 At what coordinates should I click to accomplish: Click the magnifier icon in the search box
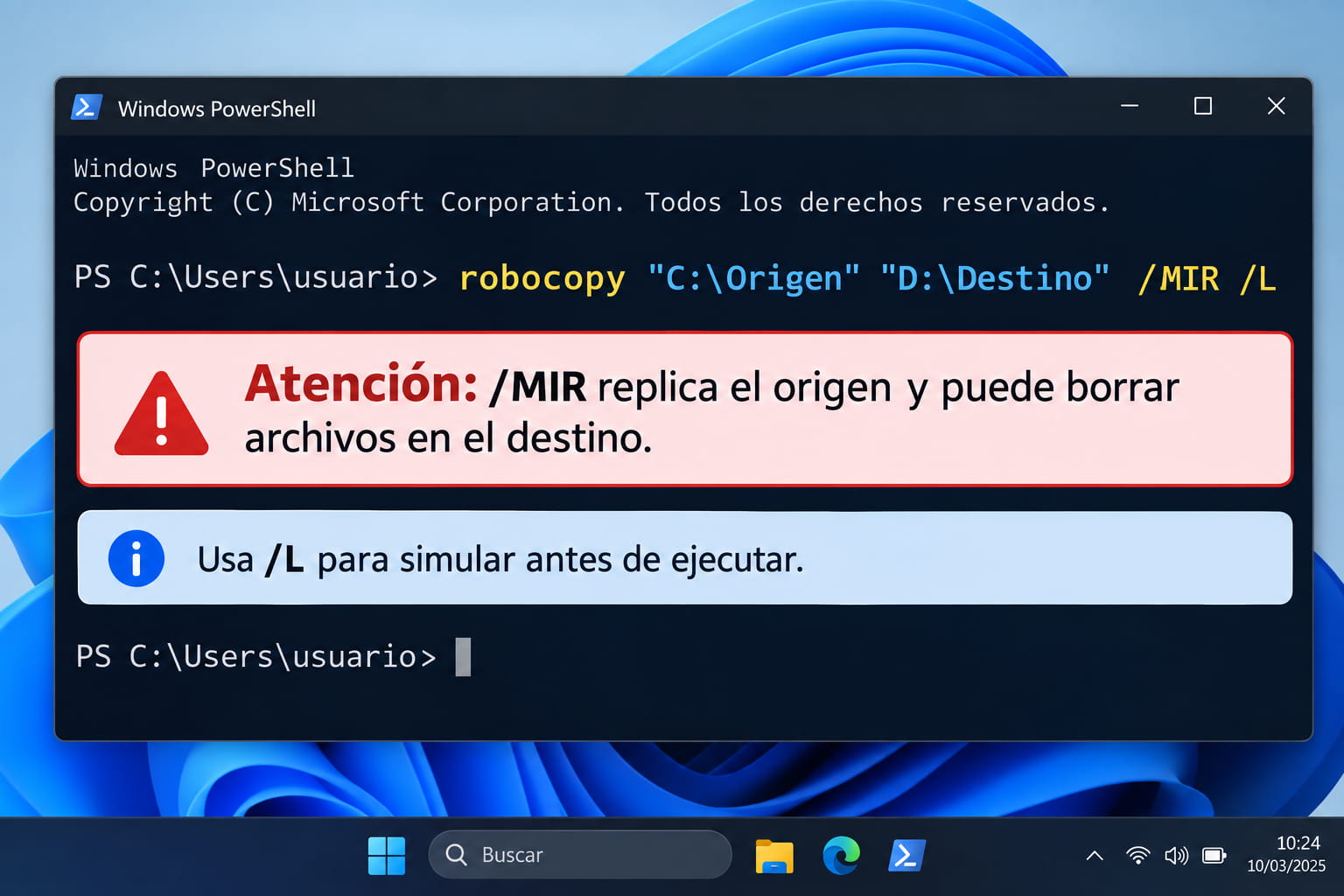coord(456,854)
